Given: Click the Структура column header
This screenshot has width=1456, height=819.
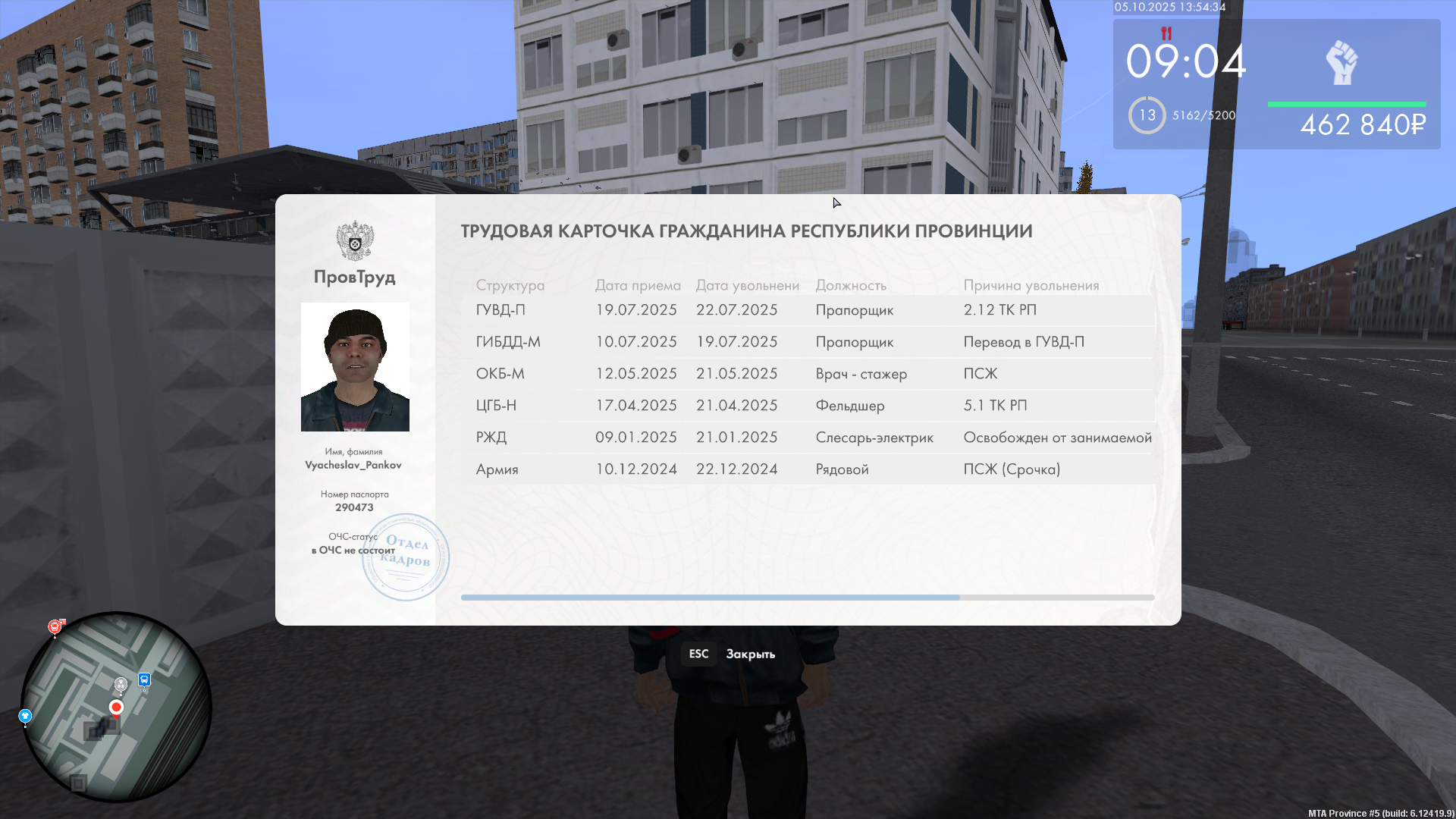Looking at the screenshot, I should [x=510, y=285].
